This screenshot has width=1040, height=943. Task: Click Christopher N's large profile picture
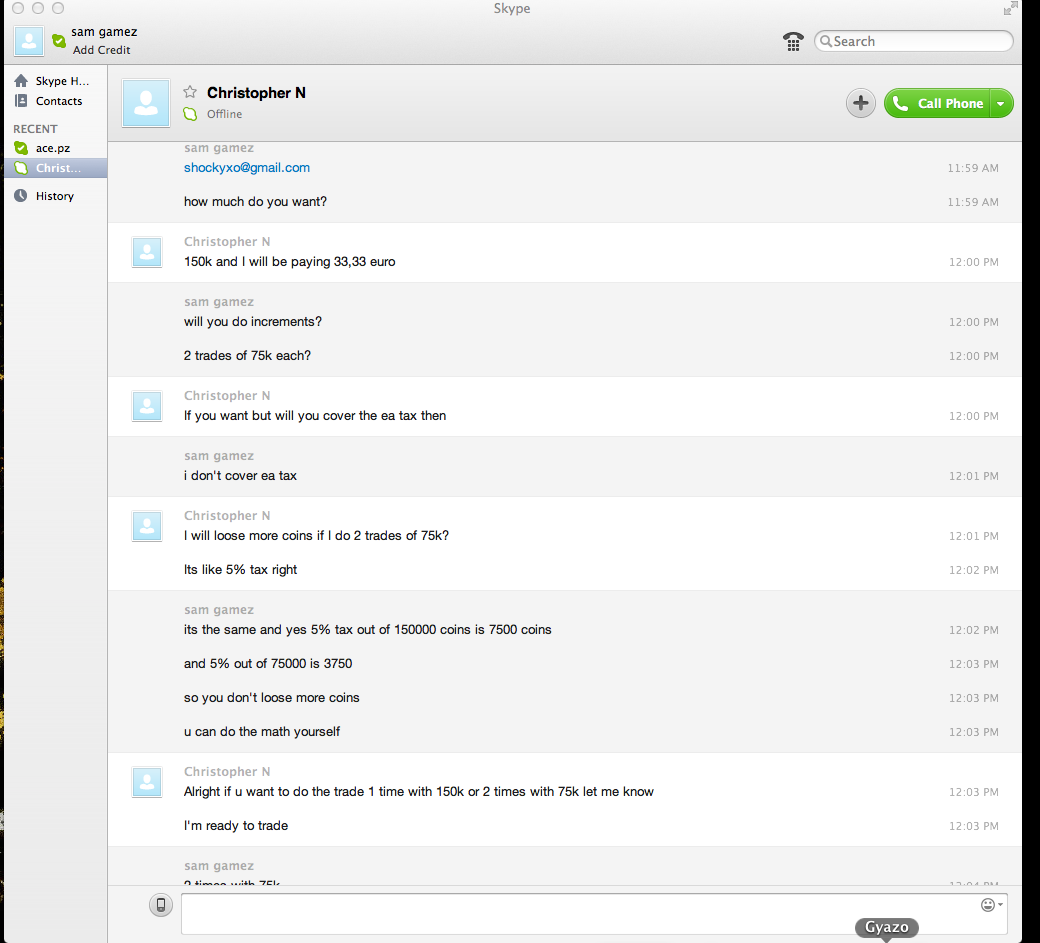[146, 103]
